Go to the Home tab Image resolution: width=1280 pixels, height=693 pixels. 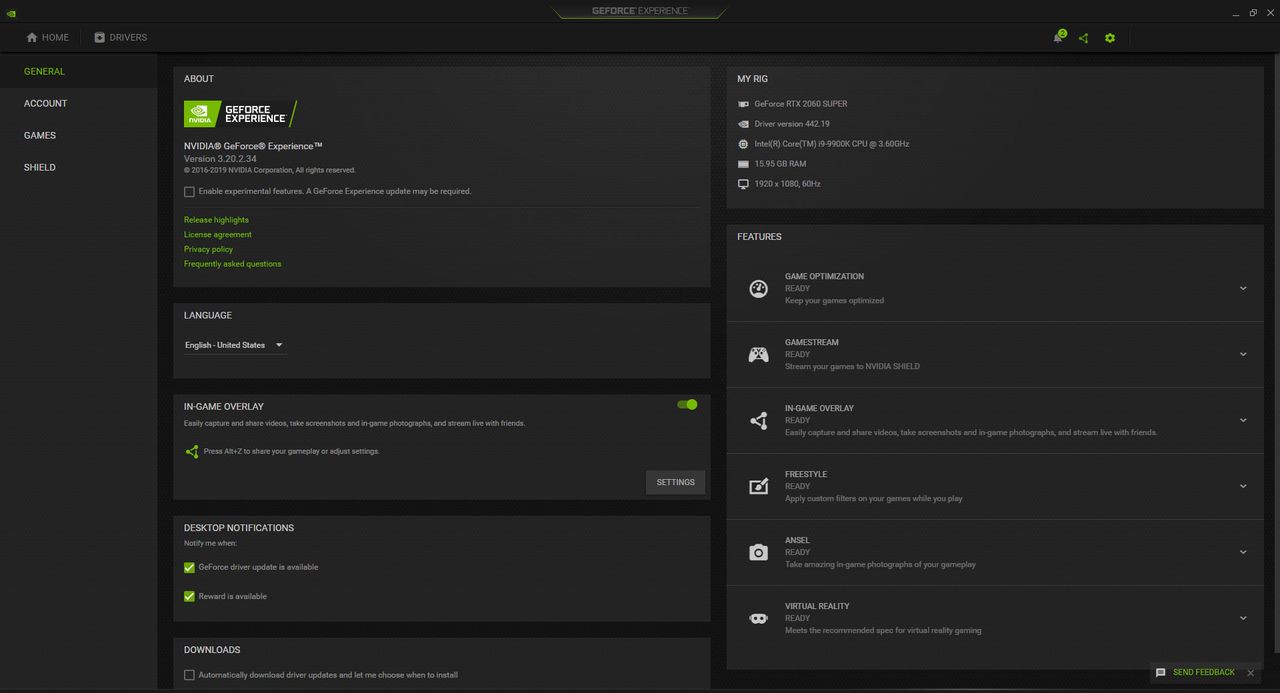(x=48, y=37)
